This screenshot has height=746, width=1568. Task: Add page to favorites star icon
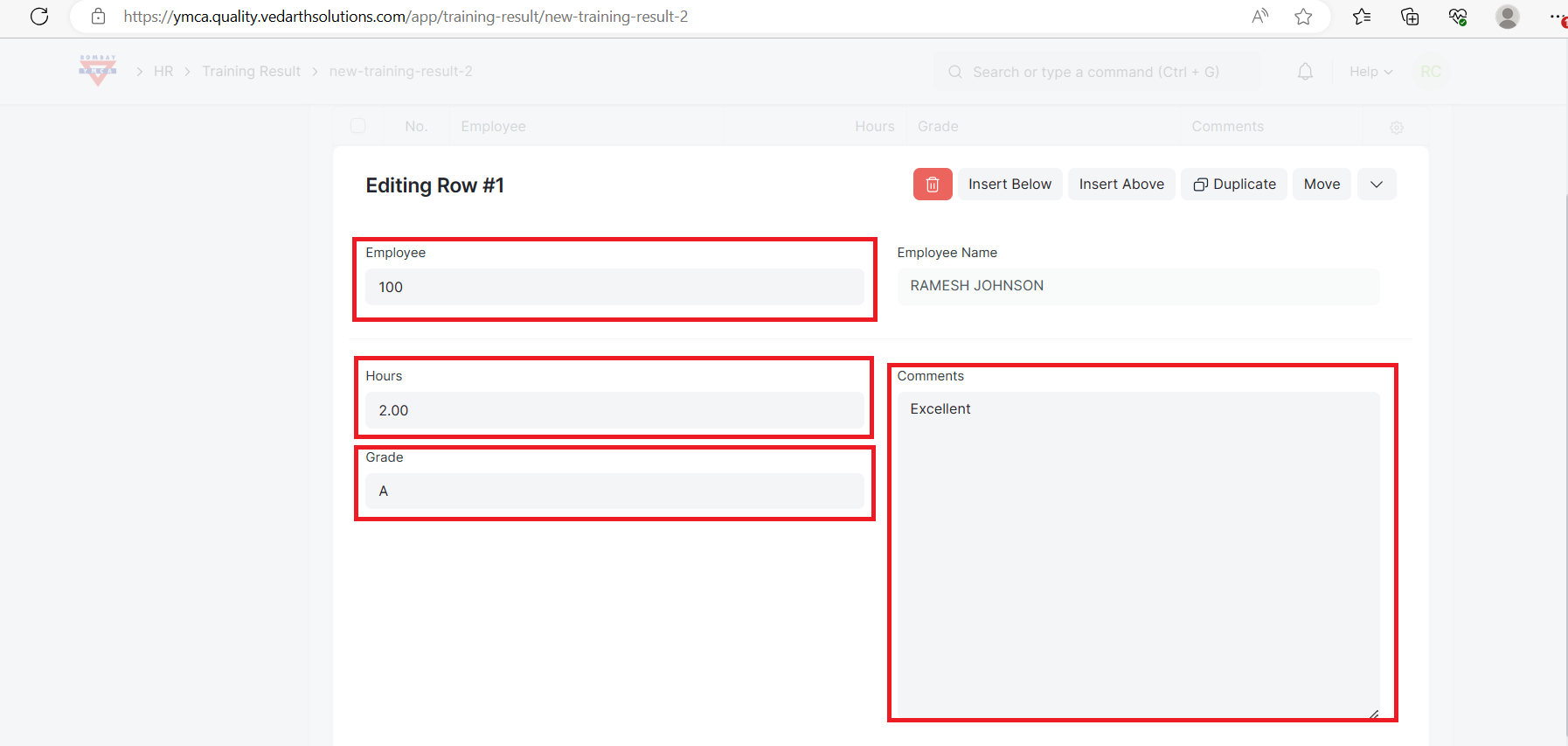1303,17
